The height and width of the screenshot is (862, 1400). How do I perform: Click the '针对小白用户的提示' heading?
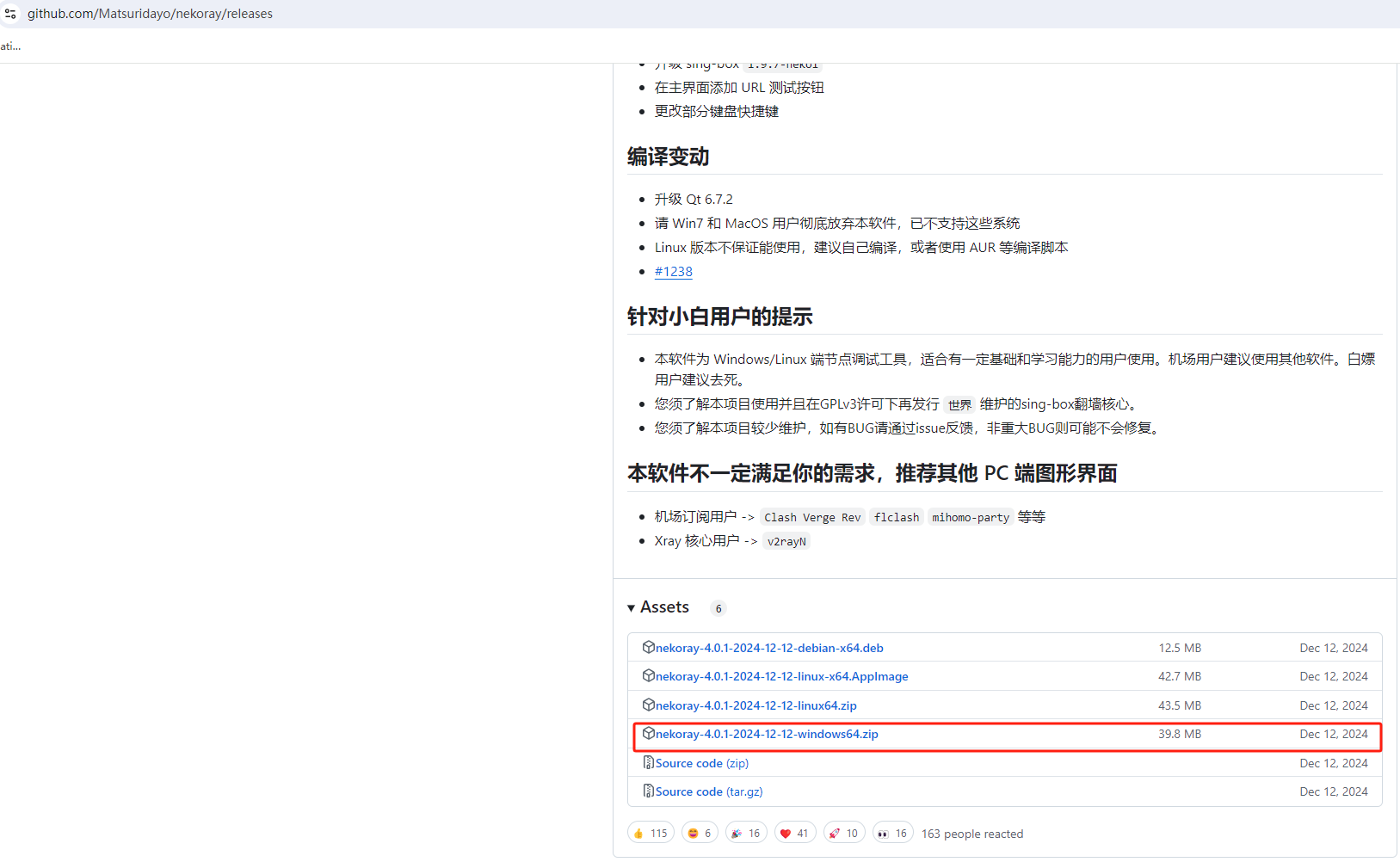720,317
